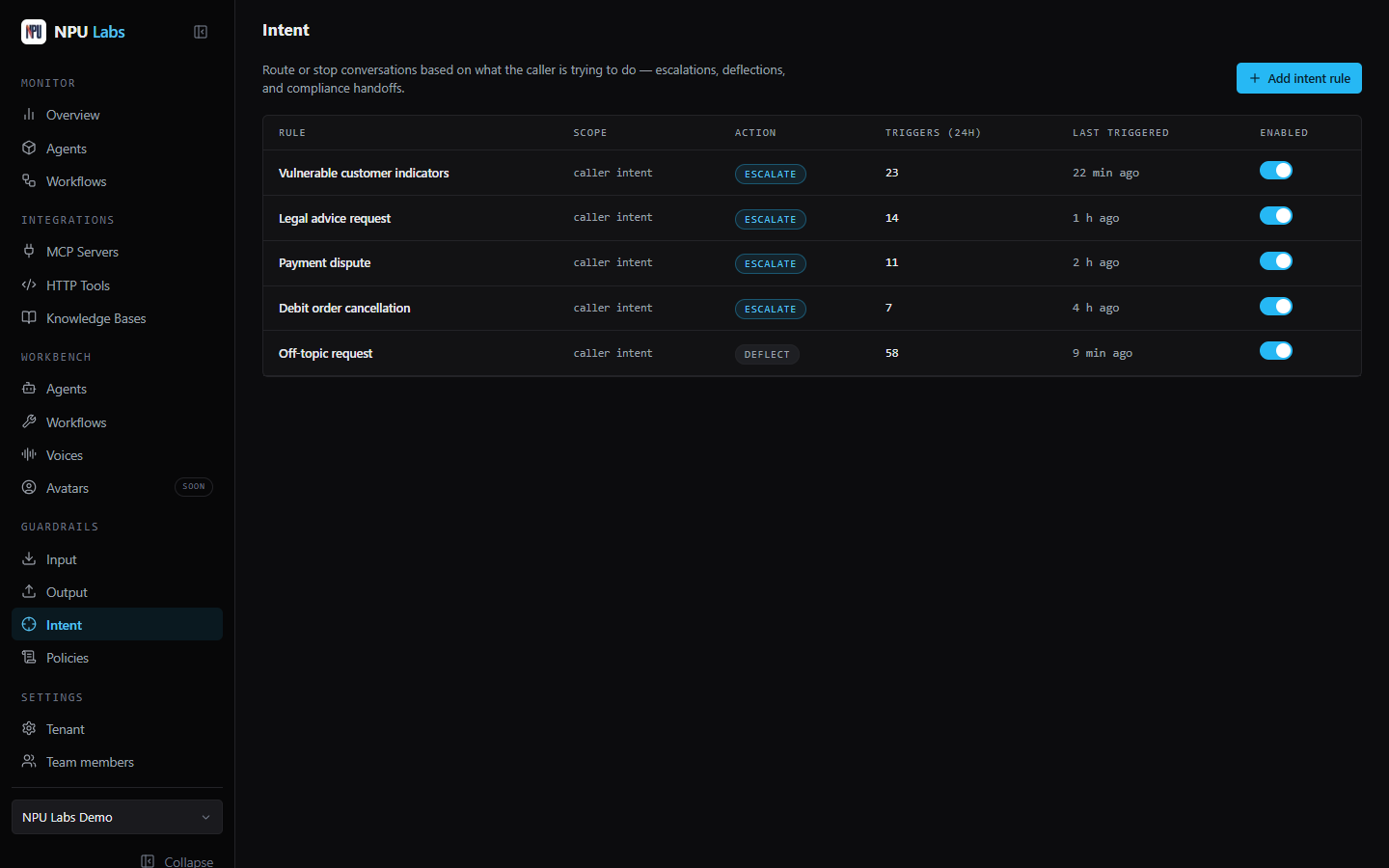Click the Monitor Agents cube icon
The height and width of the screenshot is (868, 1389).
29,148
